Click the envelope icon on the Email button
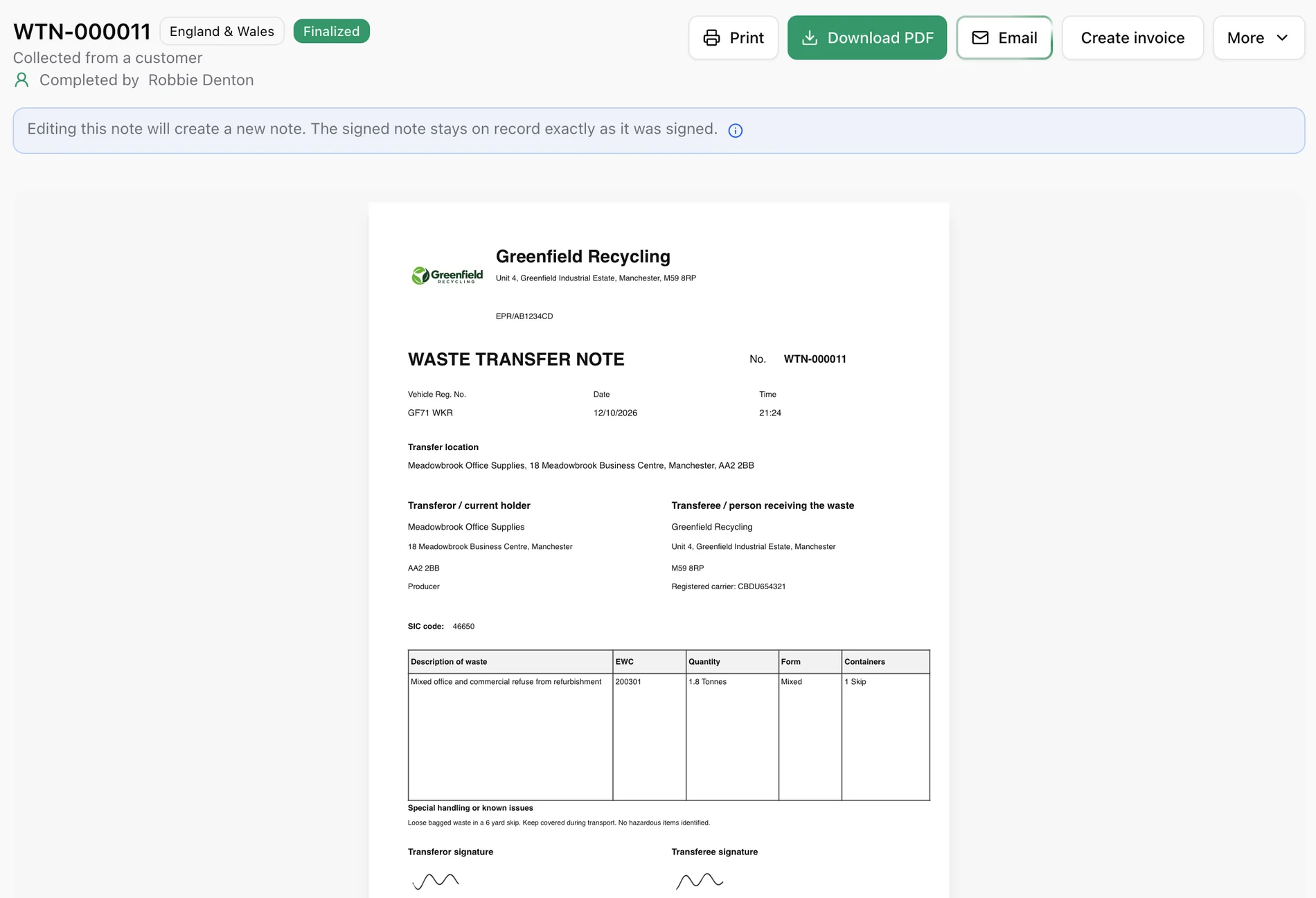The image size is (1316, 898). [x=980, y=38]
